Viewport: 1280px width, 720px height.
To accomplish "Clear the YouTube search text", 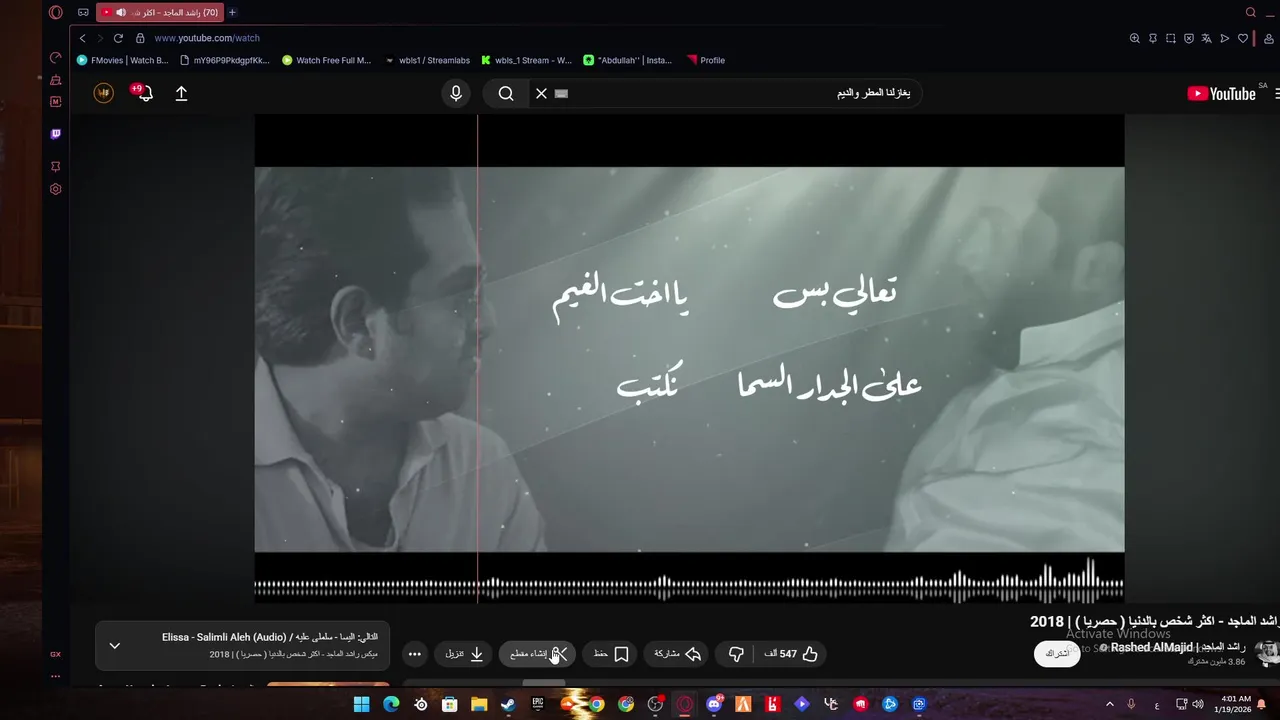I will pyautogui.click(x=541, y=93).
